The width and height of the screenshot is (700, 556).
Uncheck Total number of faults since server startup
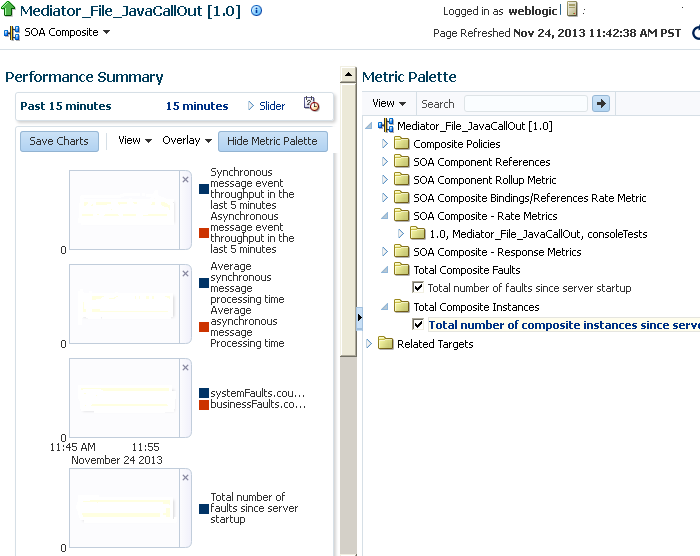tap(418, 287)
